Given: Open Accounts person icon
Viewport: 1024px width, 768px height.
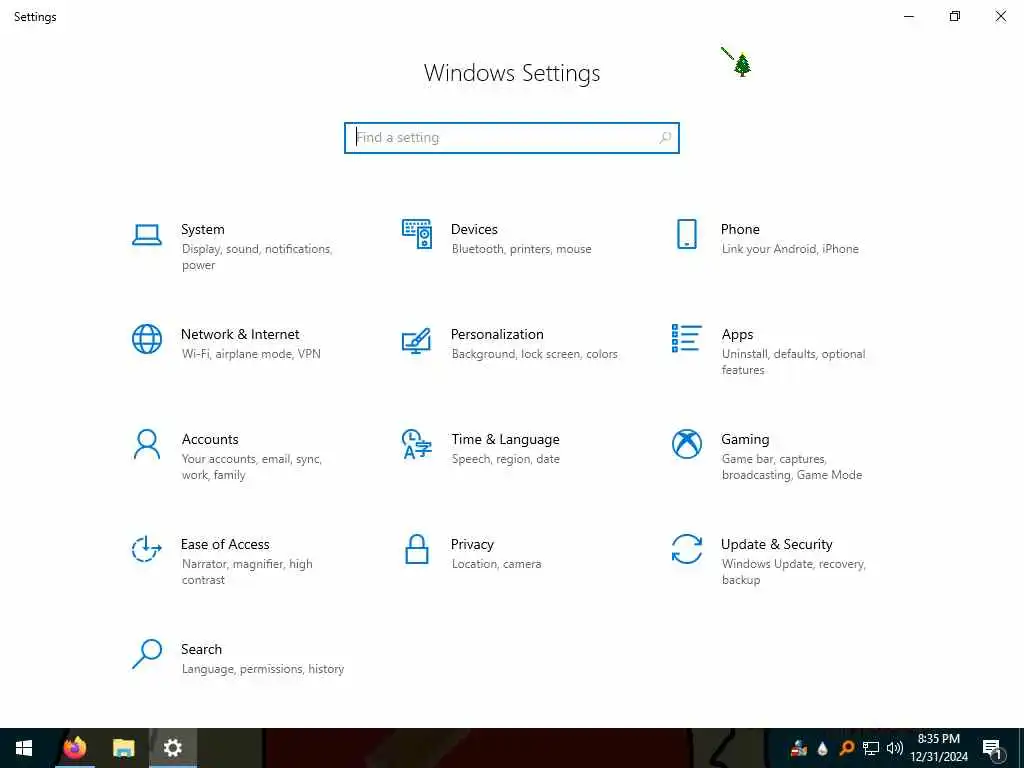Looking at the screenshot, I should tap(147, 445).
